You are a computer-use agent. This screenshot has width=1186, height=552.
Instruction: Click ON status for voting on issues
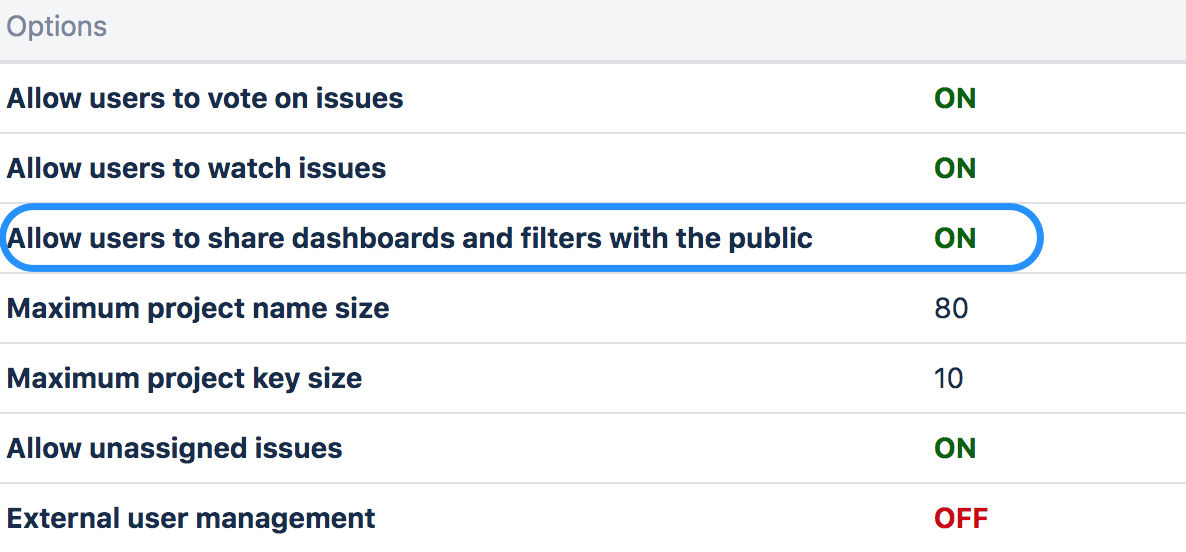[955, 98]
